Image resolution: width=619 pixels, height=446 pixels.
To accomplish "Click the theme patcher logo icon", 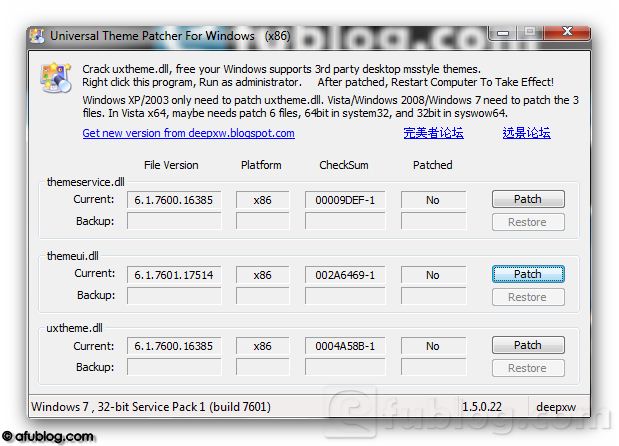I will (56, 77).
